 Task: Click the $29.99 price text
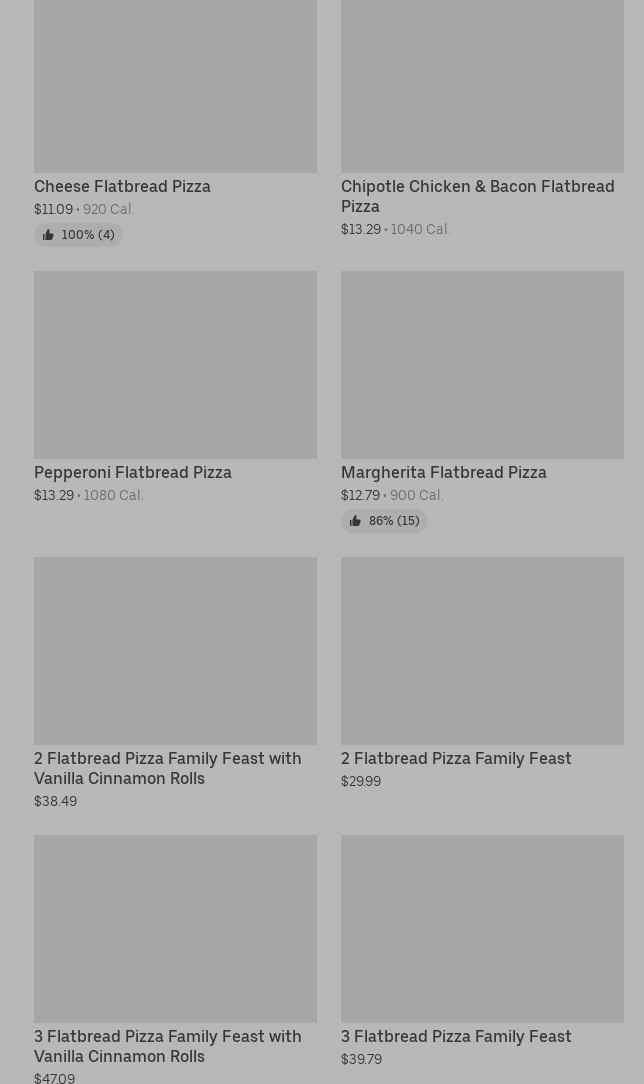(361, 781)
